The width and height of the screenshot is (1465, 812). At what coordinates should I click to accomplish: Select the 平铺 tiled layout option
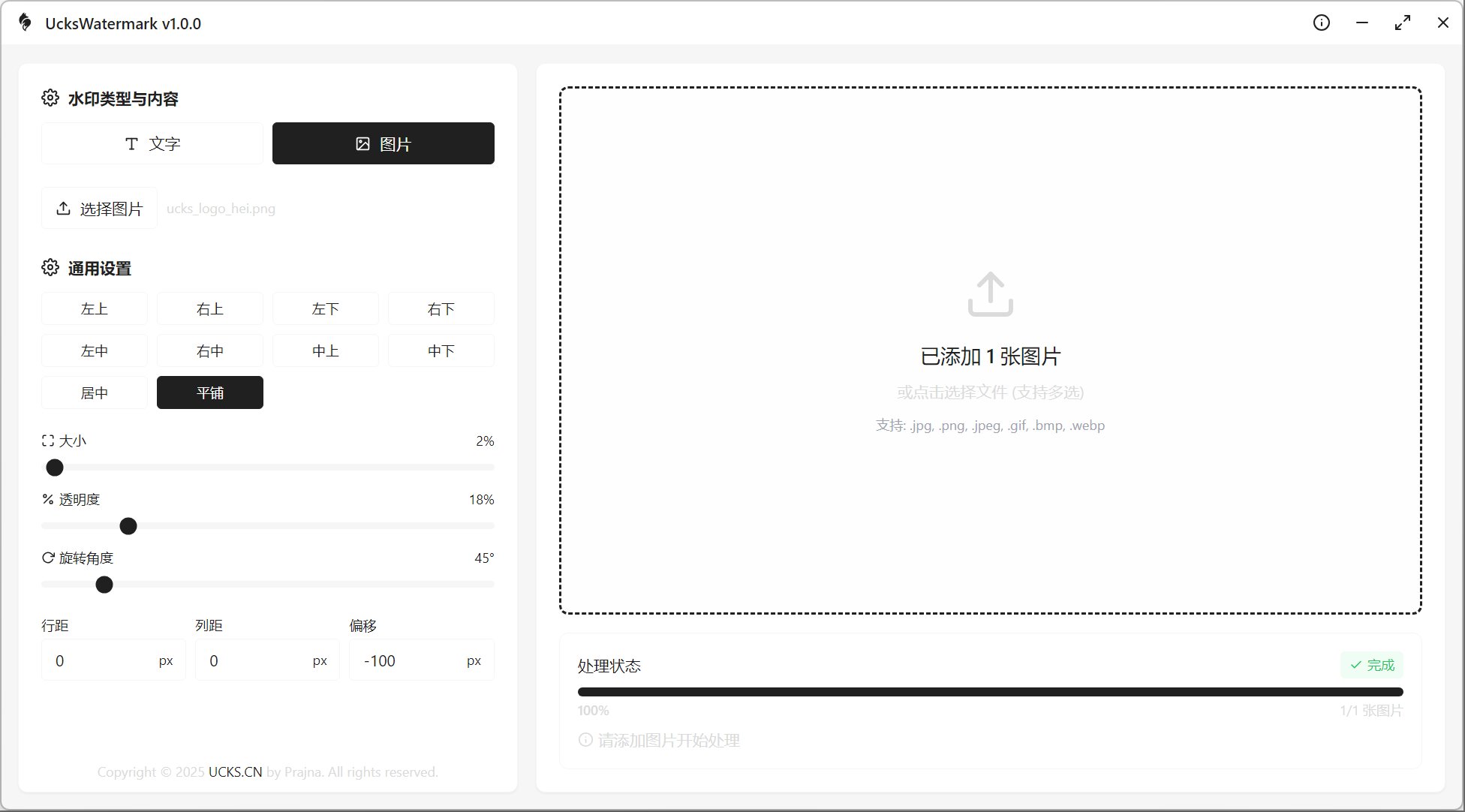pos(210,392)
